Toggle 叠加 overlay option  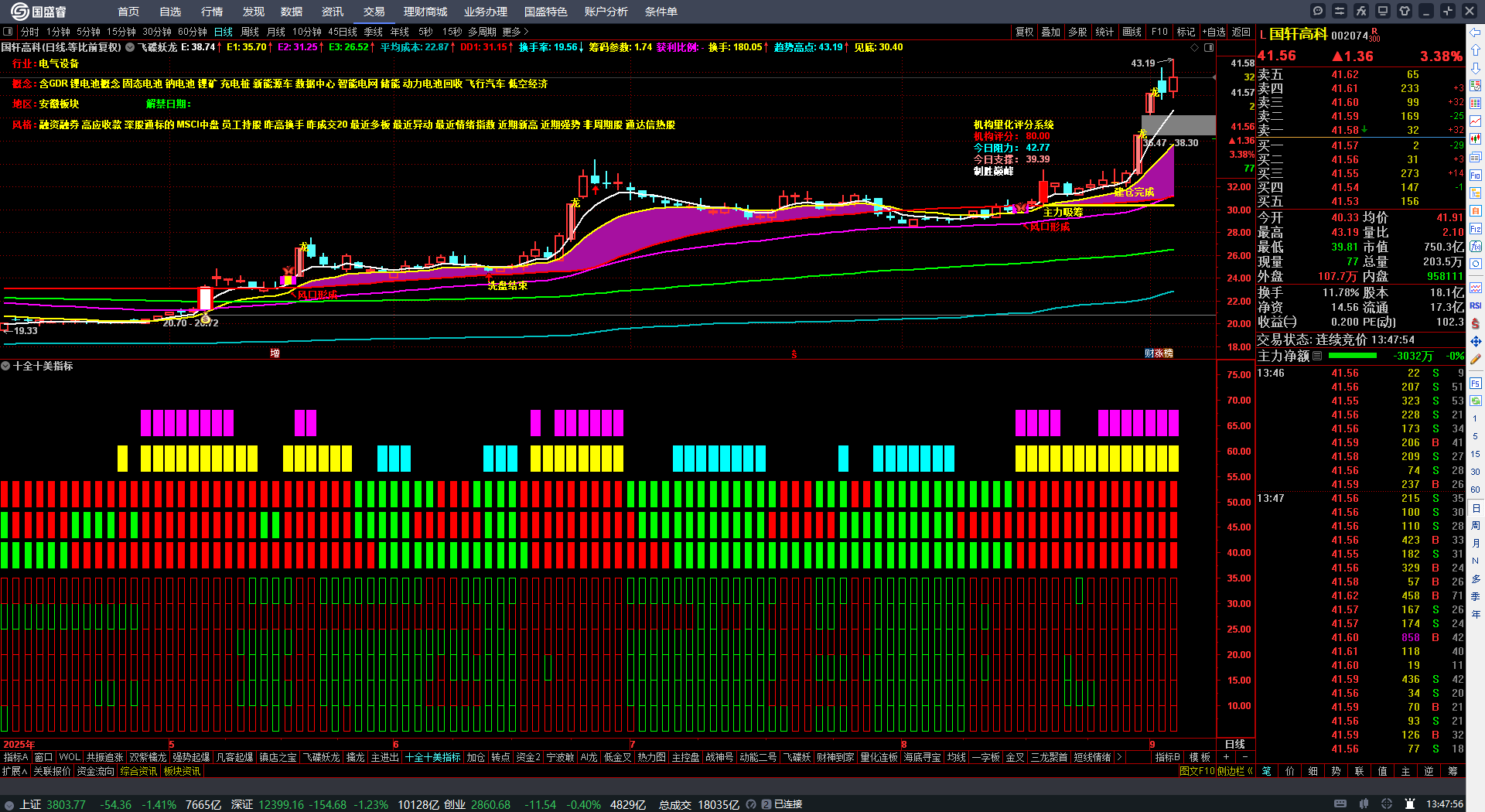(x=1051, y=32)
